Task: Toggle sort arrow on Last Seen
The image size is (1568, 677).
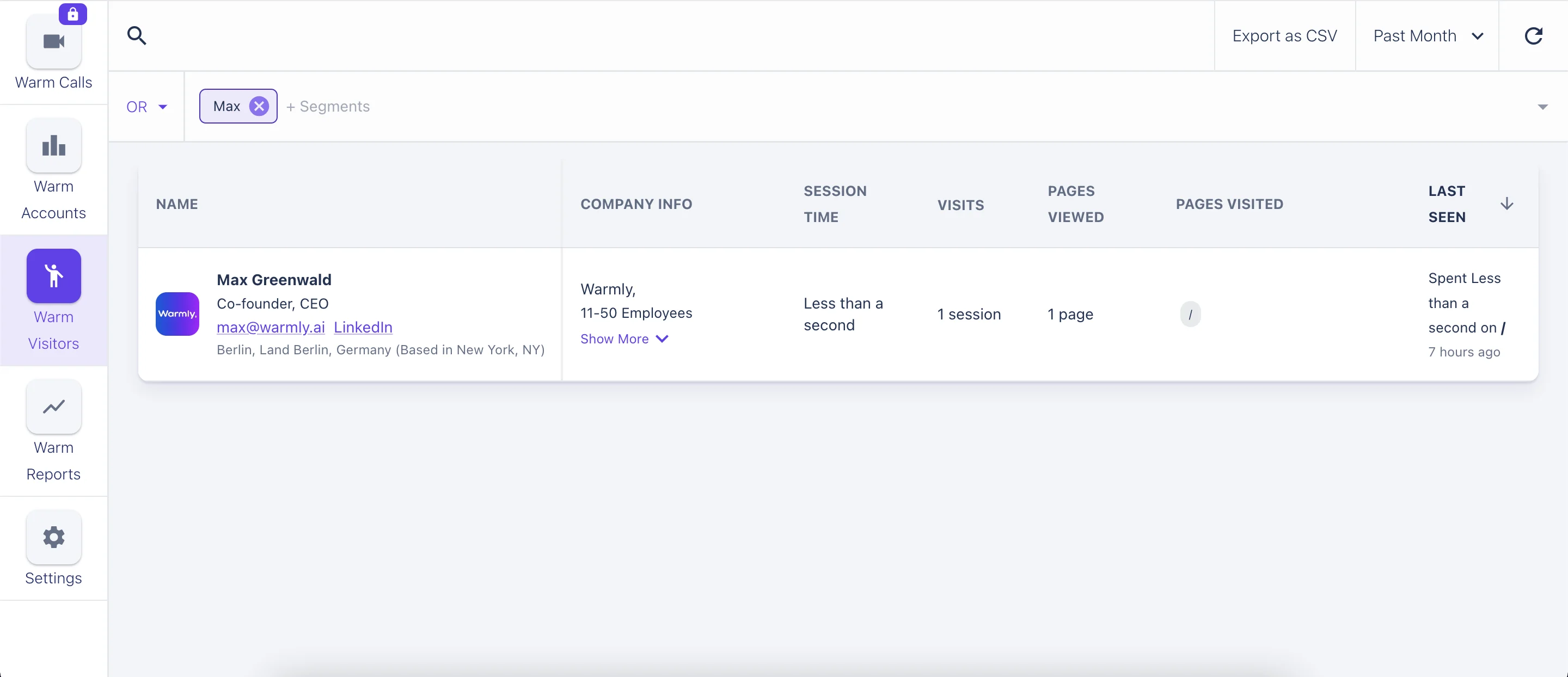Action: click(x=1506, y=204)
